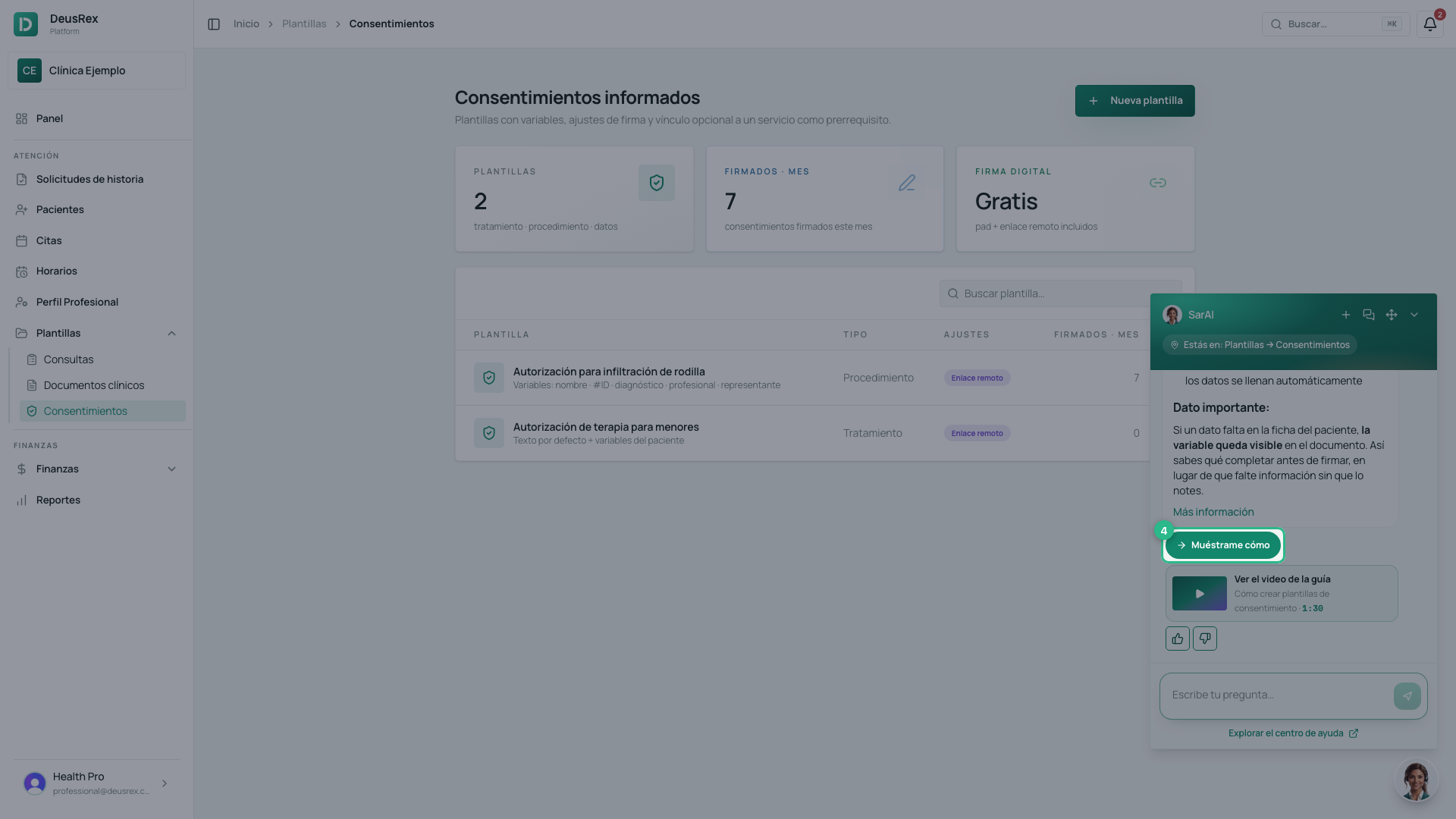Go to the Inicio breadcrumb
The image size is (1456, 819).
(x=246, y=24)
